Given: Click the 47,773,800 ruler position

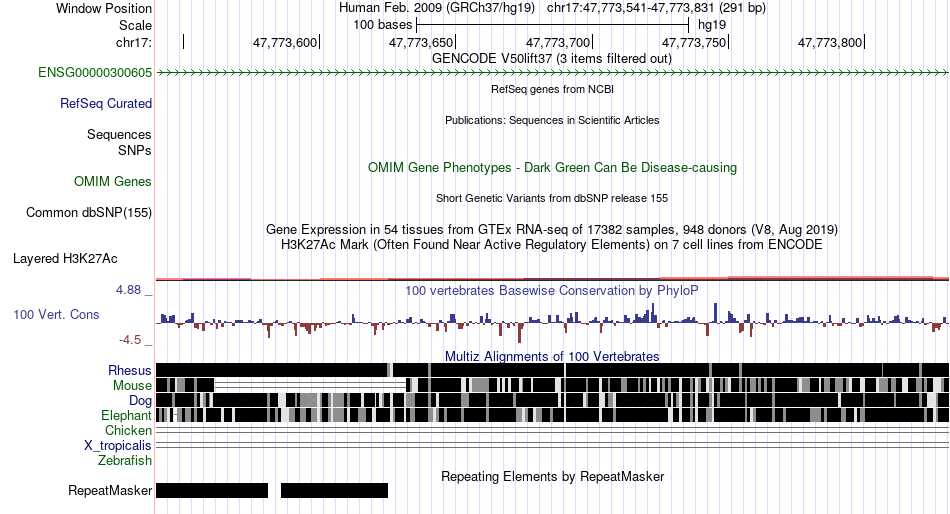Looking at the screenshot, I should 830,42.
